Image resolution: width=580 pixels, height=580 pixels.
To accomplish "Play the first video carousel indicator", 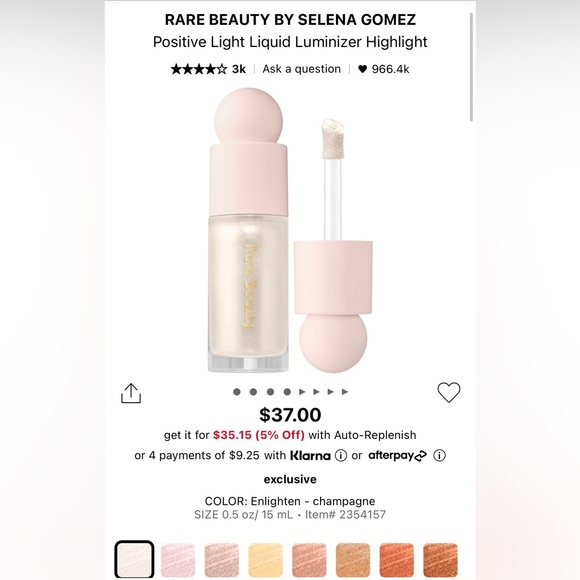I will [302, 392].
